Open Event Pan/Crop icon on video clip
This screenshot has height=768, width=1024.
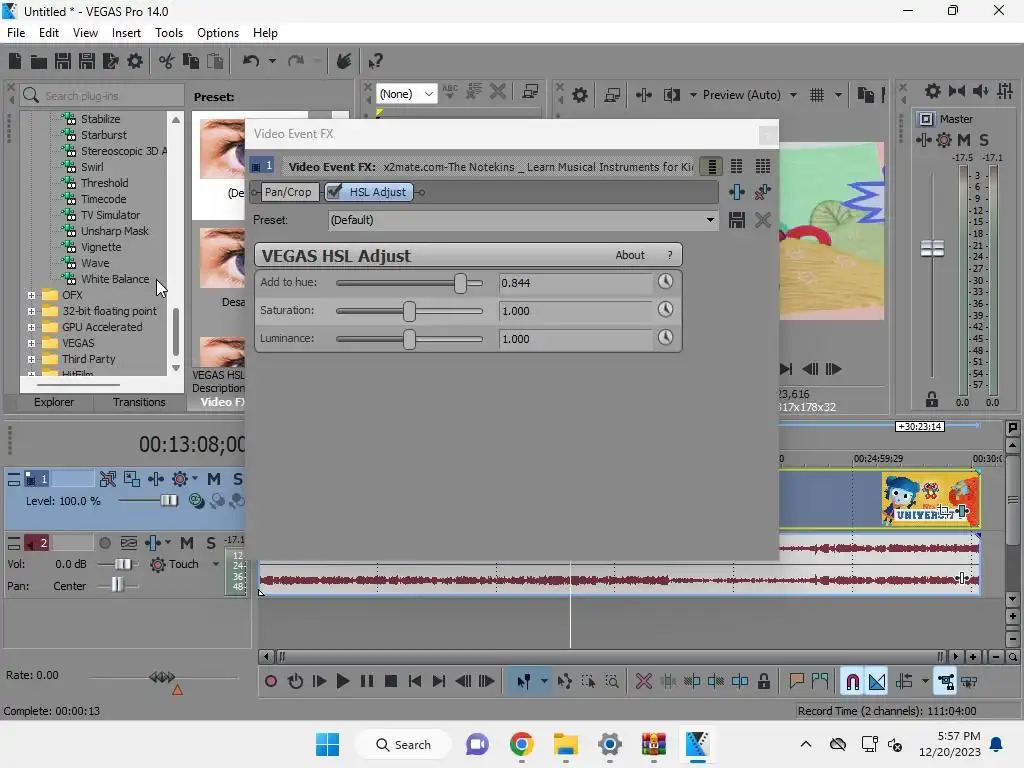coord(943,511)
